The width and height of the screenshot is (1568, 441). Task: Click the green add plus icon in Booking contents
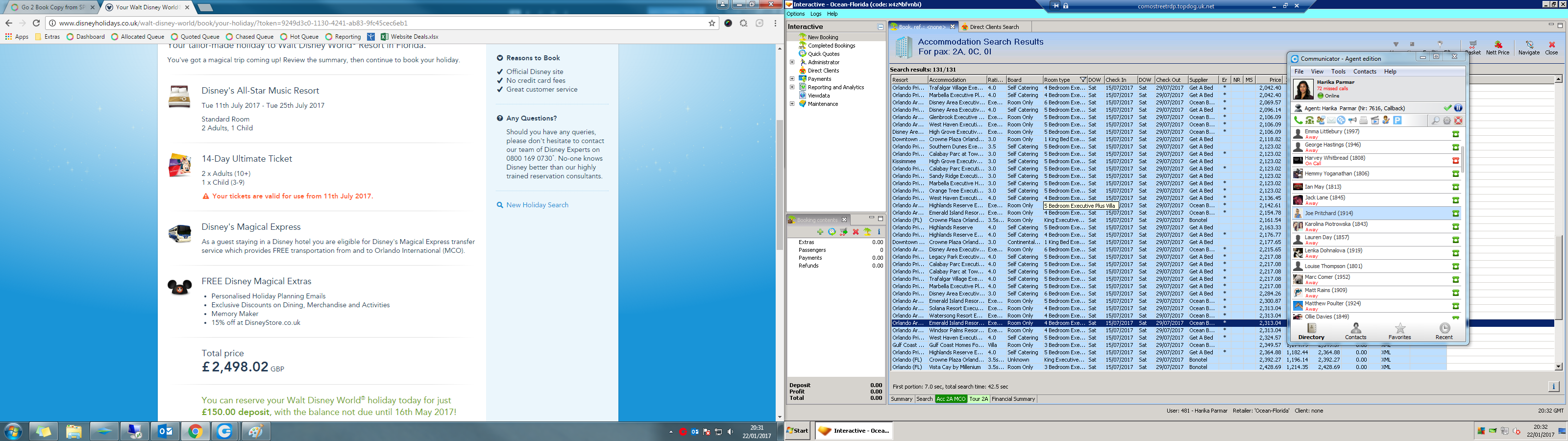(820, 232)
